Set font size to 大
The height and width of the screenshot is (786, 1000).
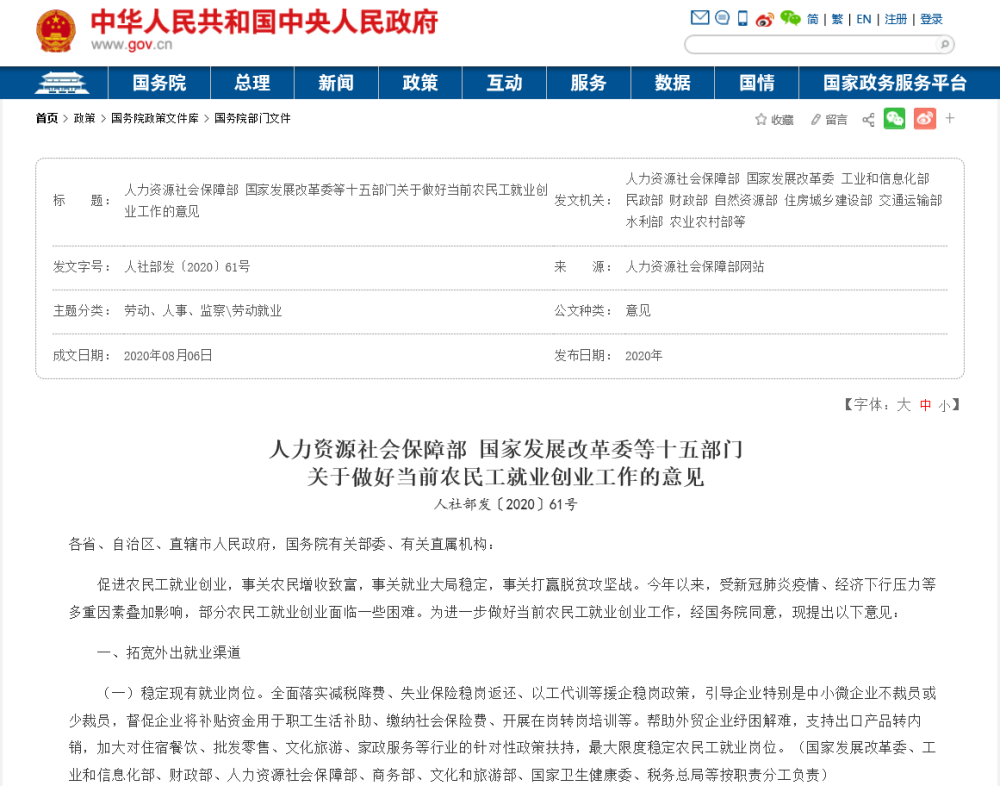pos(904,404)
